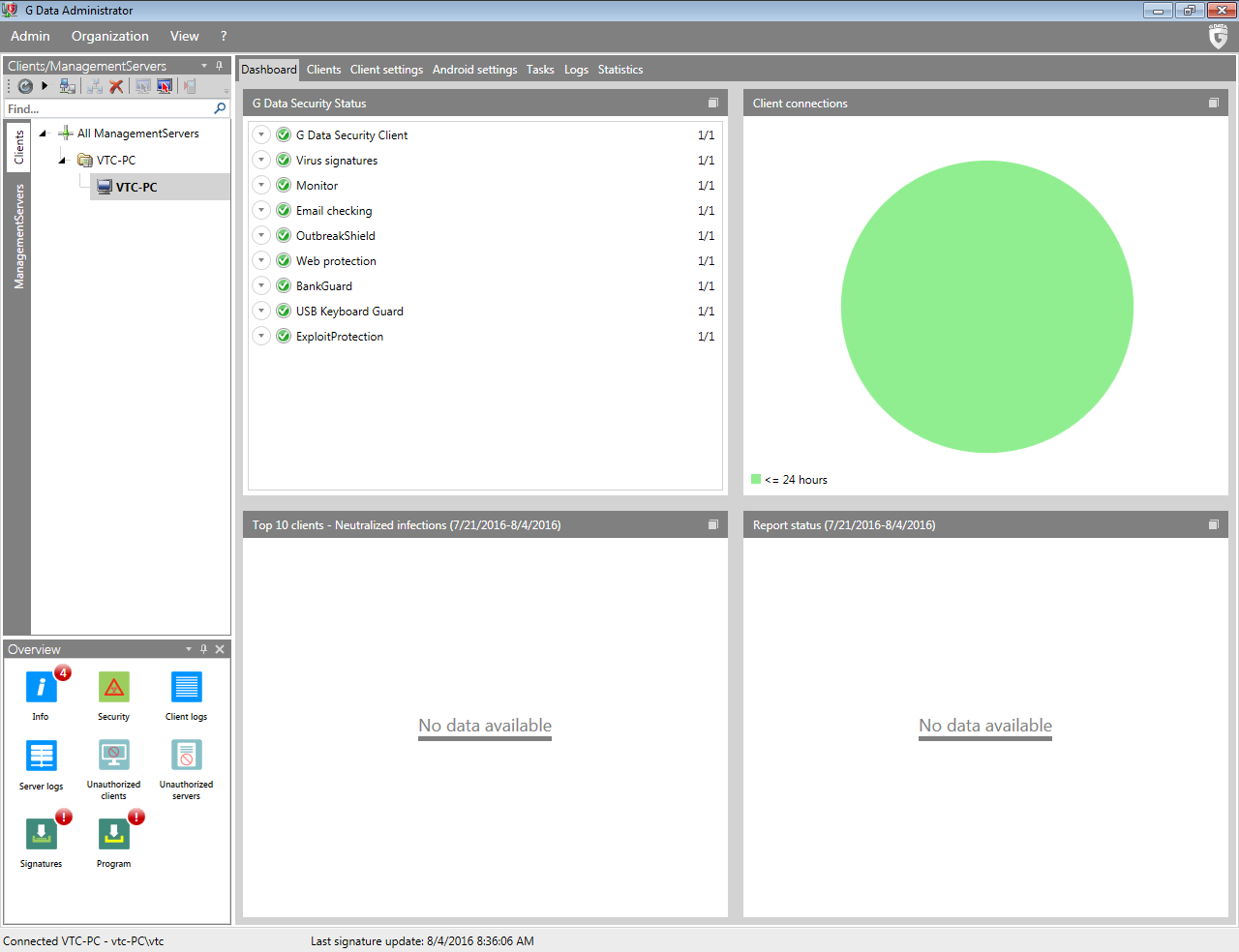Expand the BankGuard status row
Screen dimensions: 1239x952
(x=261, y=285)
